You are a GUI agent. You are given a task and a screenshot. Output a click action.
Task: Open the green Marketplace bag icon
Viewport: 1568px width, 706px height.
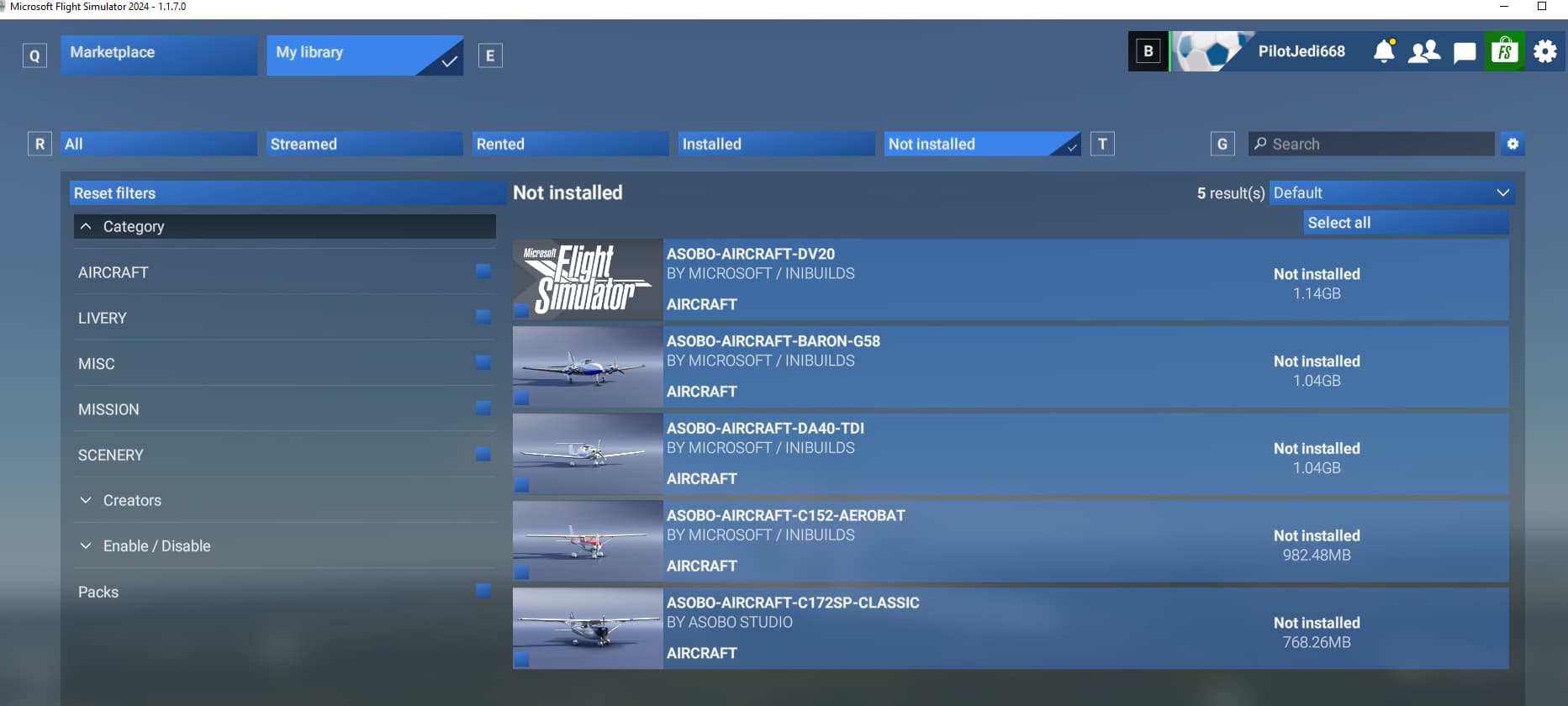(1505, 51)
